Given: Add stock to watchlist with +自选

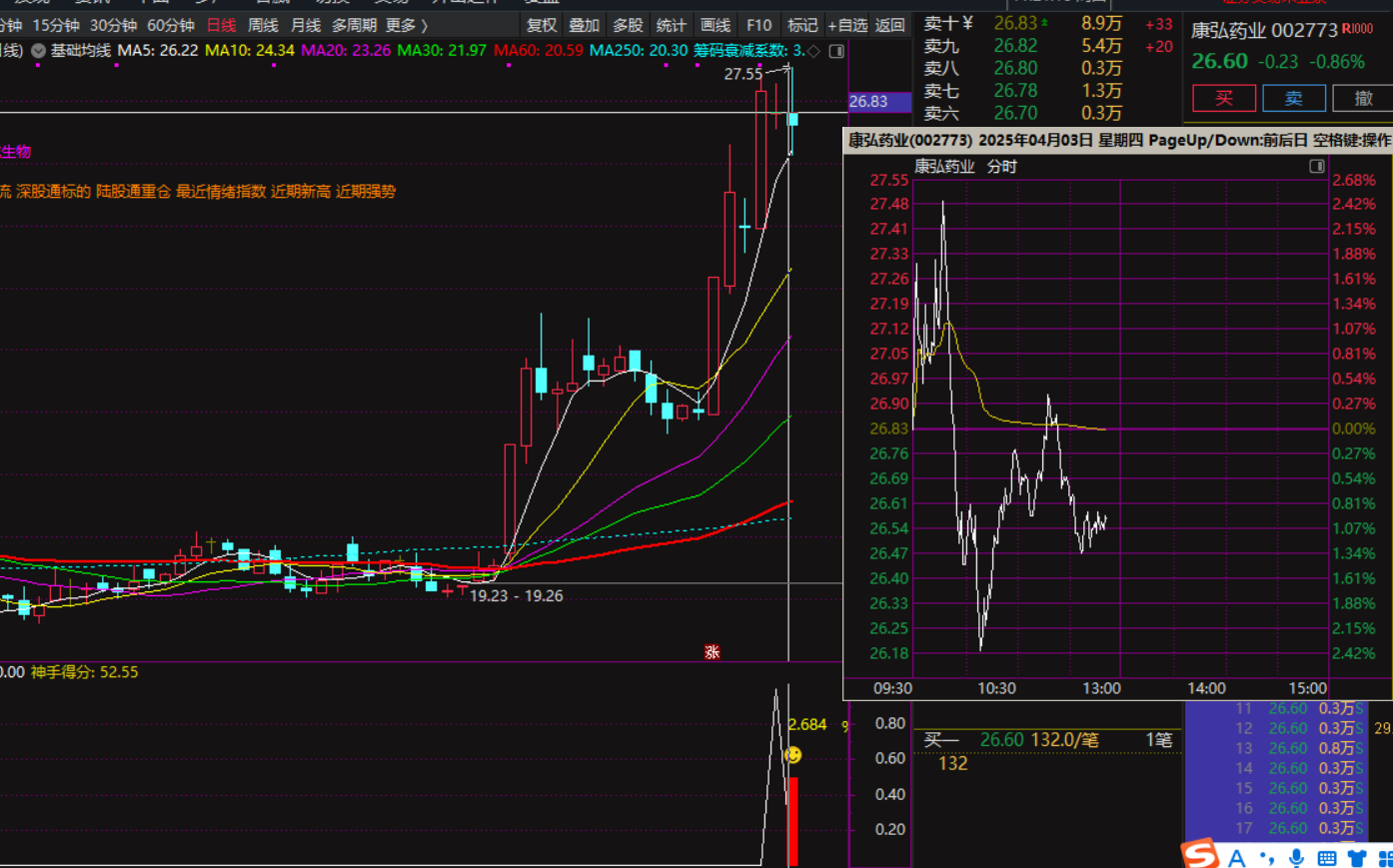Looking at the screenshot, I should coord(847,25).
